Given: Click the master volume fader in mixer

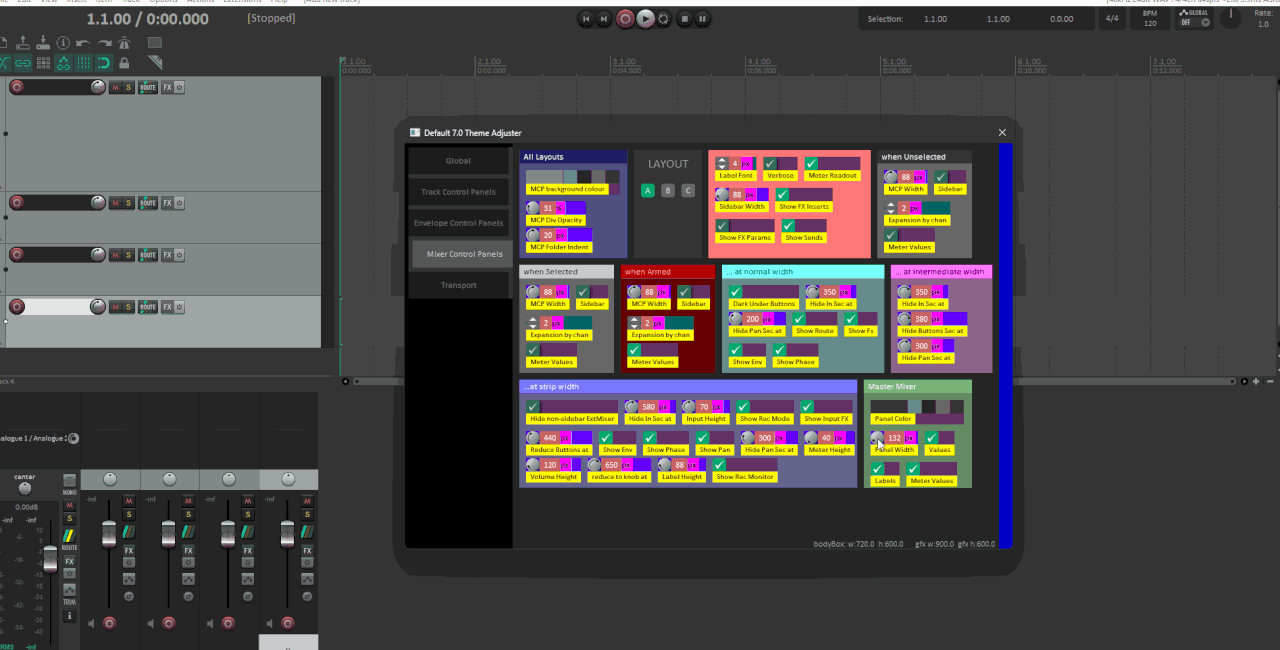Looking at the screenshot, I should [50, 561].
